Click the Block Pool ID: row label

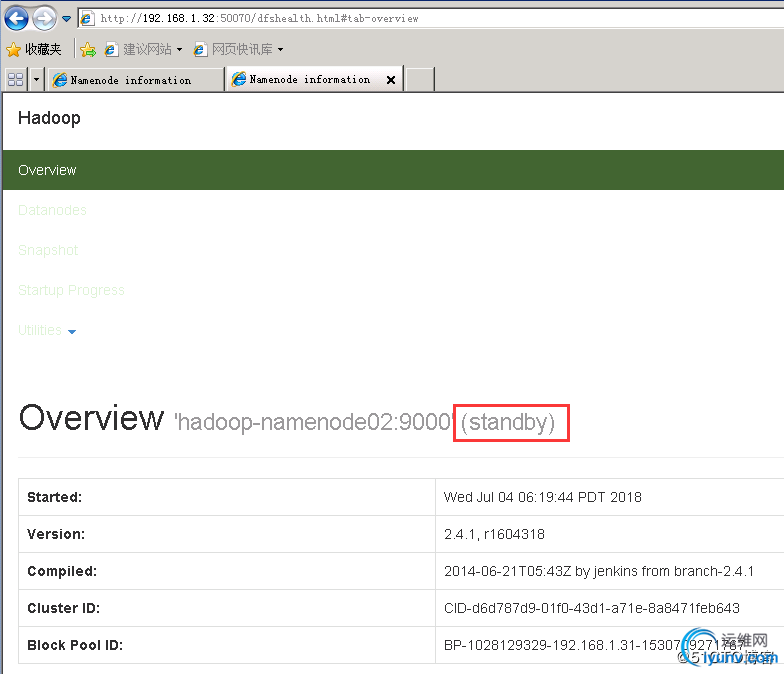[75, 645]
